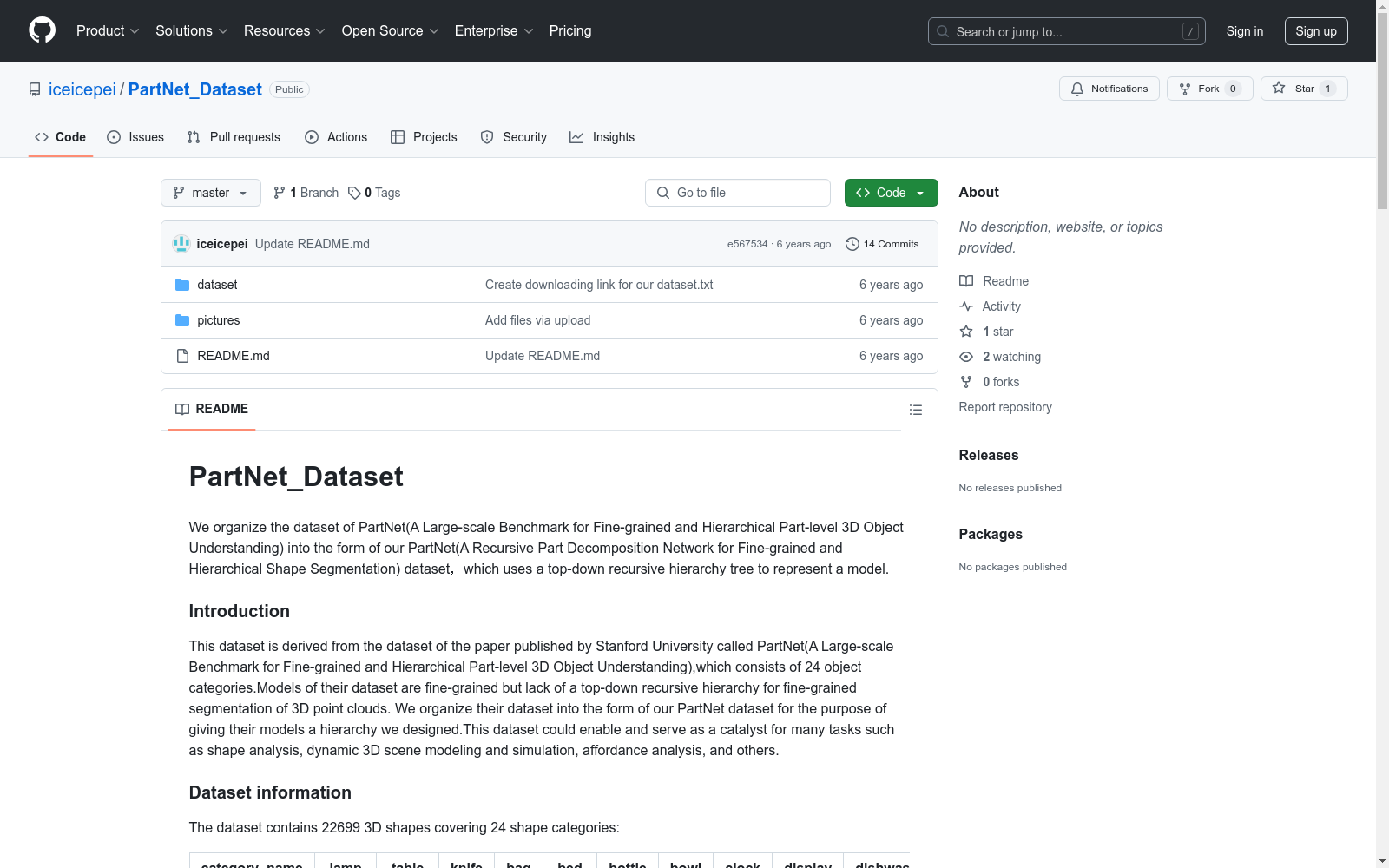Go to the Pull requests tab
The width and height of the screenshot is (1389, 868).
[234, 137]
